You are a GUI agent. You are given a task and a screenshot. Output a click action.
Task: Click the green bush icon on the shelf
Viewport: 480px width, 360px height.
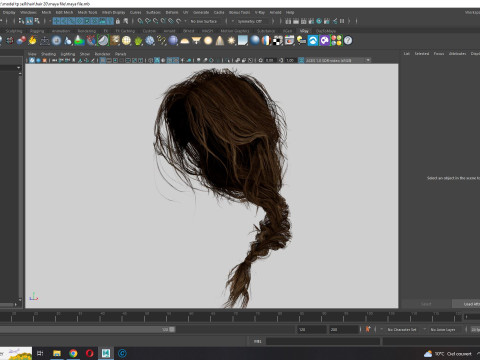[138, 41]
